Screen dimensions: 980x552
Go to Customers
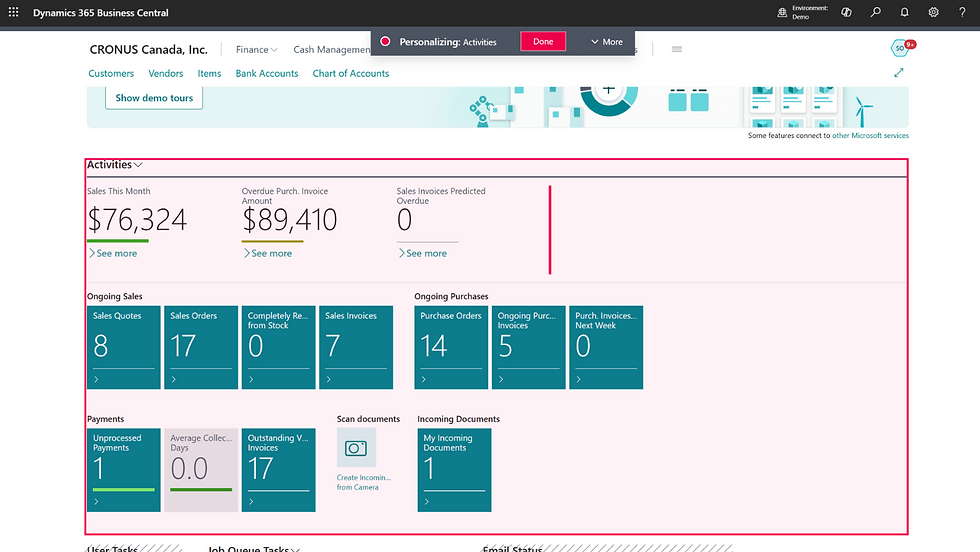click(111, 73)
